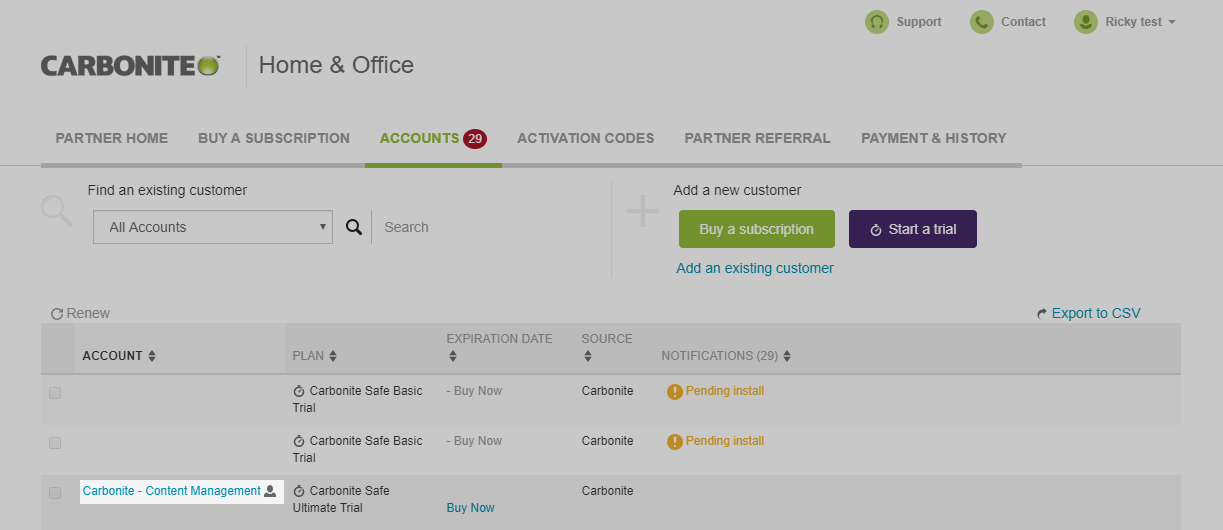Viewport: 1223px width, 530px height.
Task: Click the Ricky test user avatar icon
Action: click(1085, 22)
